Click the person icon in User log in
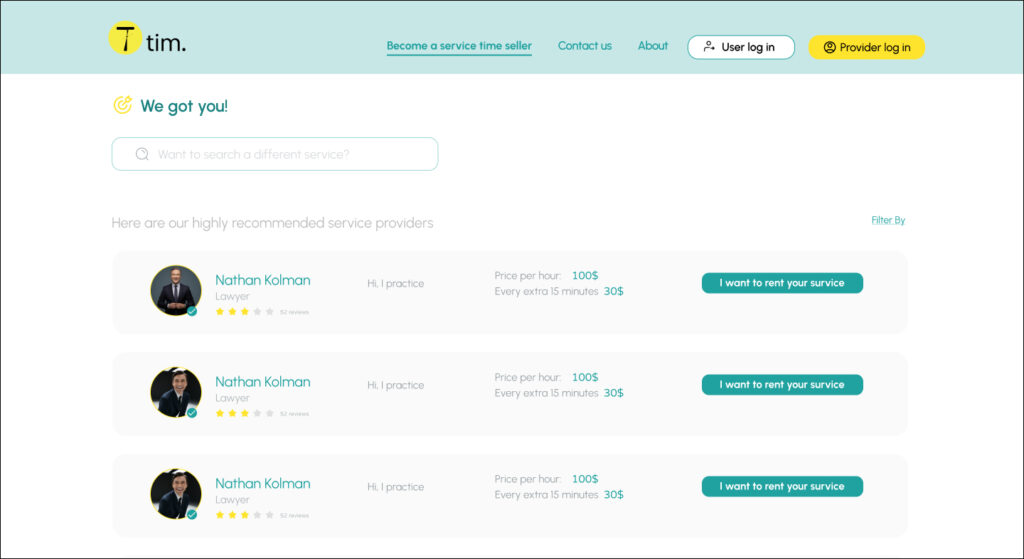This screenshot has width=1024, height=559. 709,47
